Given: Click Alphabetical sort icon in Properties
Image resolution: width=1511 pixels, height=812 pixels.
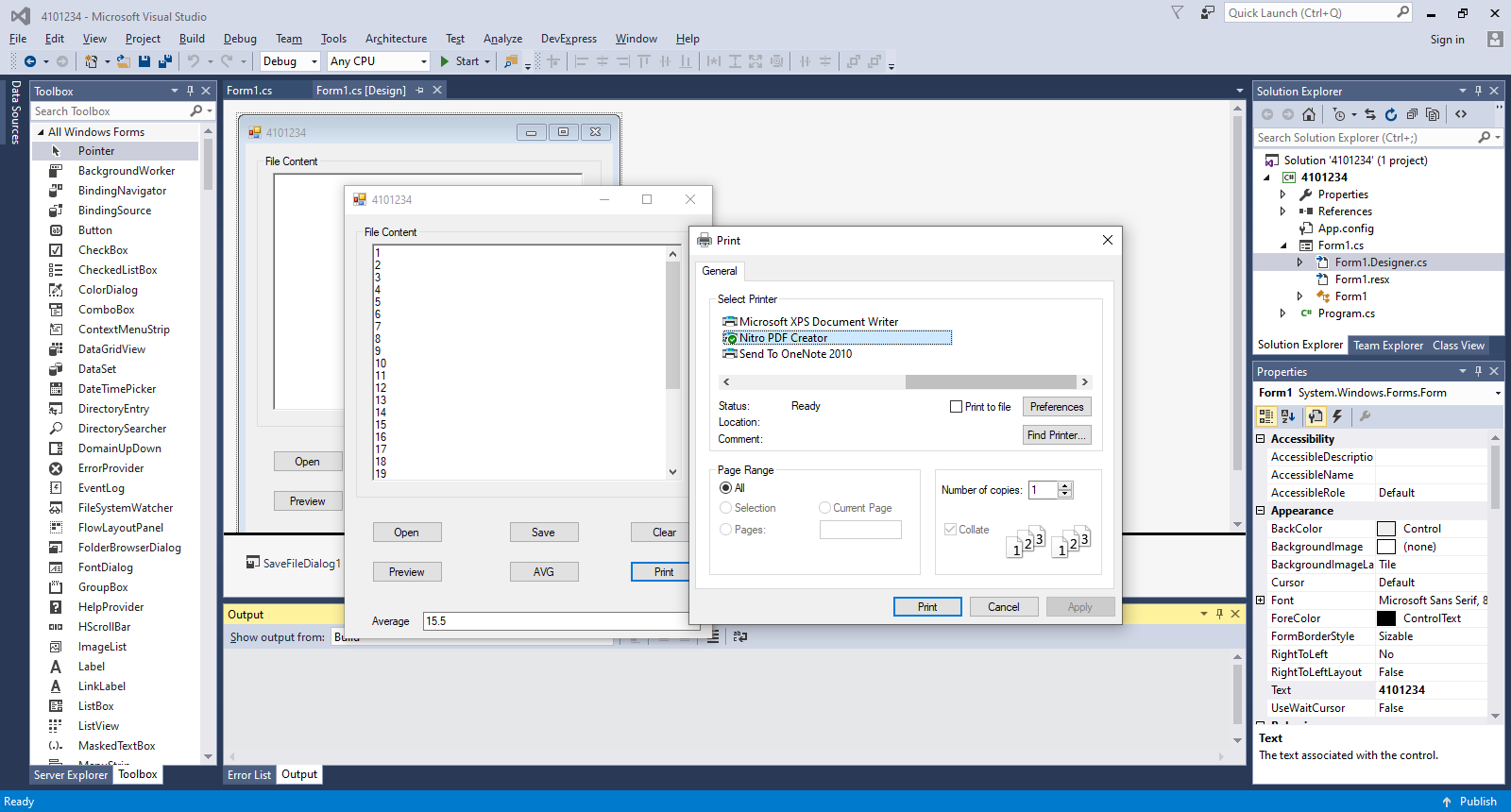Looking at the screenshot, I should [x=1288, y=416].
